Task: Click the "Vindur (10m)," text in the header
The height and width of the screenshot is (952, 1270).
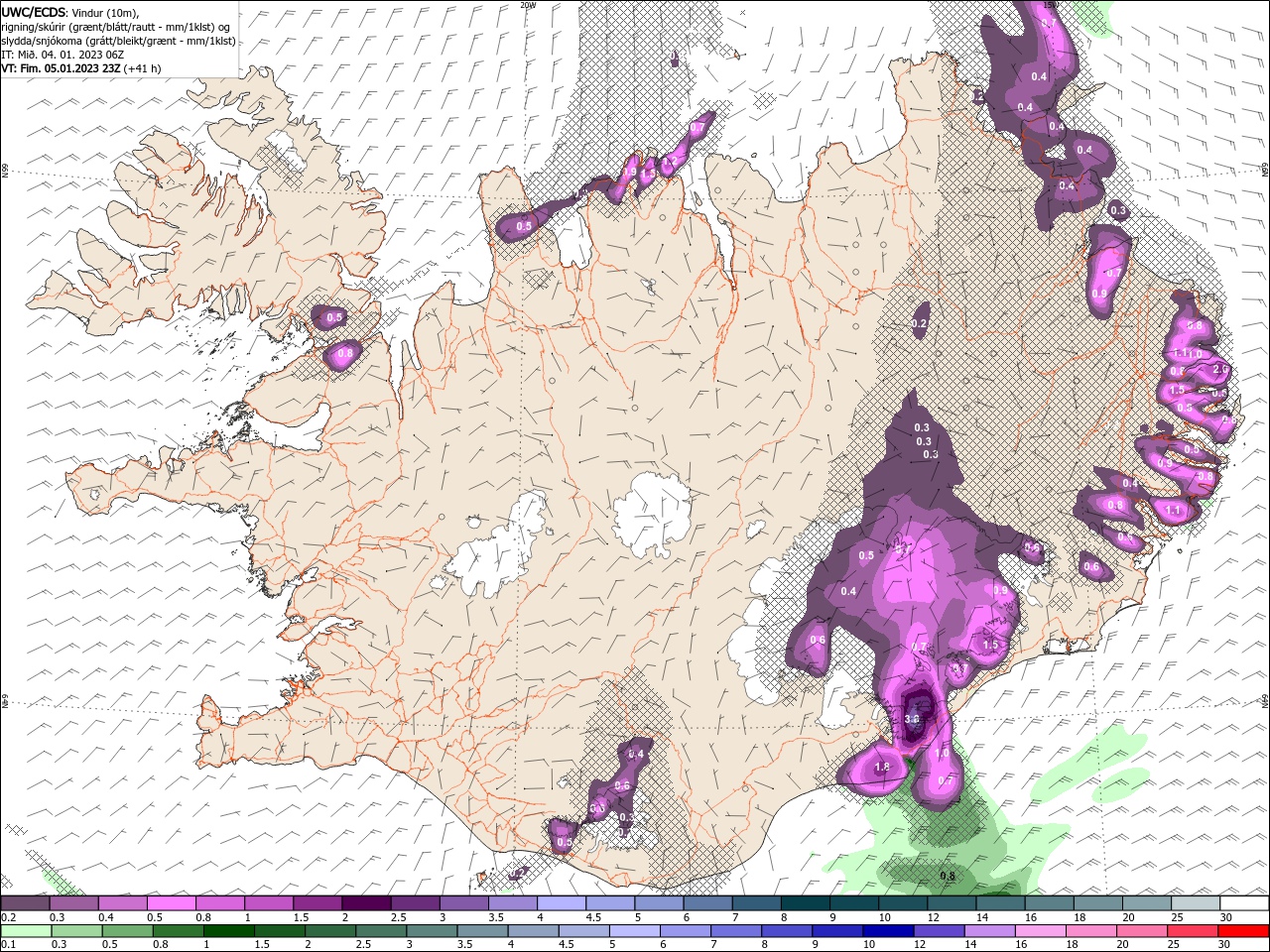Action: 107,12
